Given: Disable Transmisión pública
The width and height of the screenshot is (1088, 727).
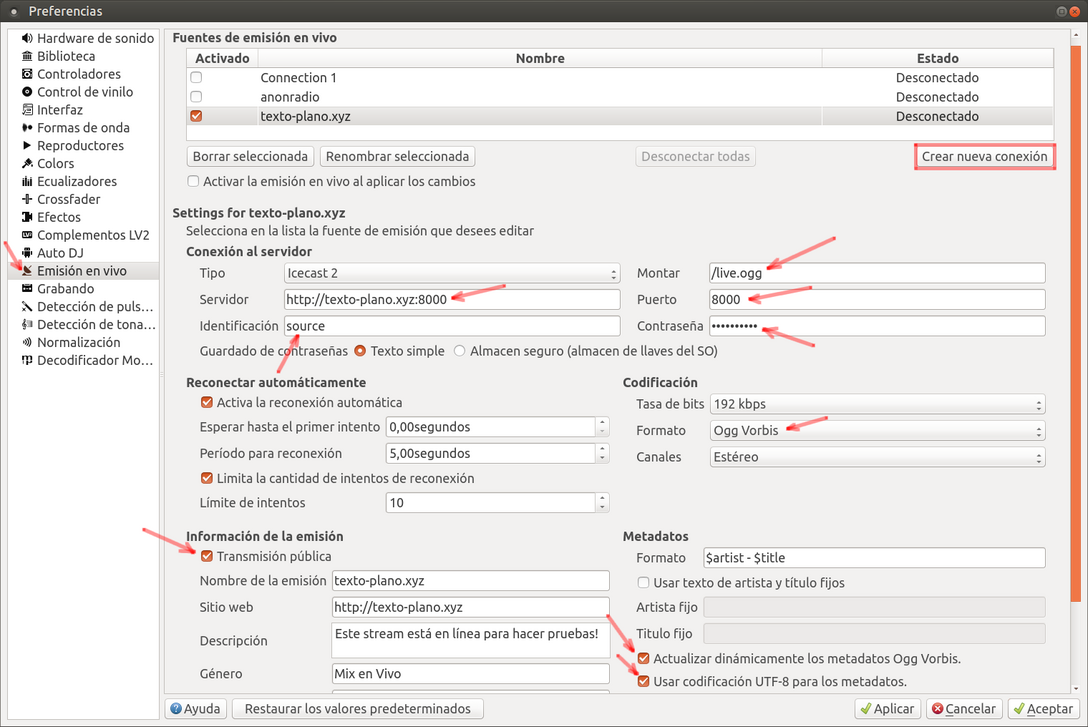Looking at the screenshot, I should [x=207, y=556].
